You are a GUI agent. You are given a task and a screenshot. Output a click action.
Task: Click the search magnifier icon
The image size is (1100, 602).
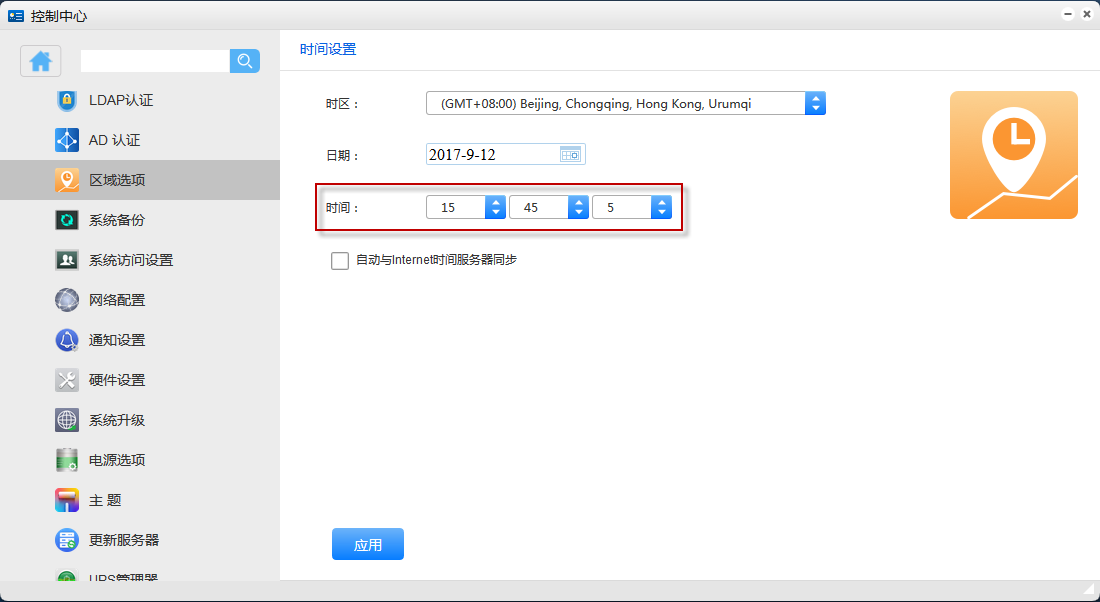click(x=245, y=61)
